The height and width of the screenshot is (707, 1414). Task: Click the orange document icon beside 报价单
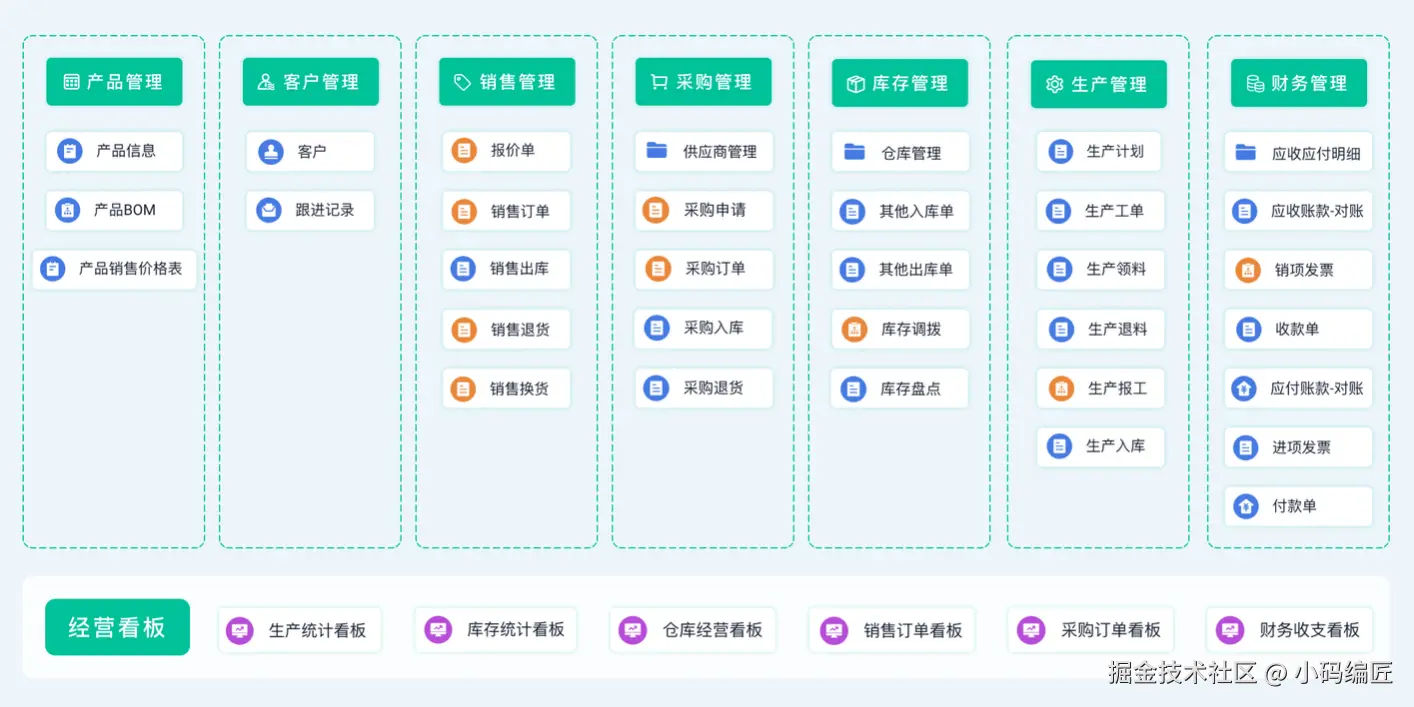(x=463, y=151)
